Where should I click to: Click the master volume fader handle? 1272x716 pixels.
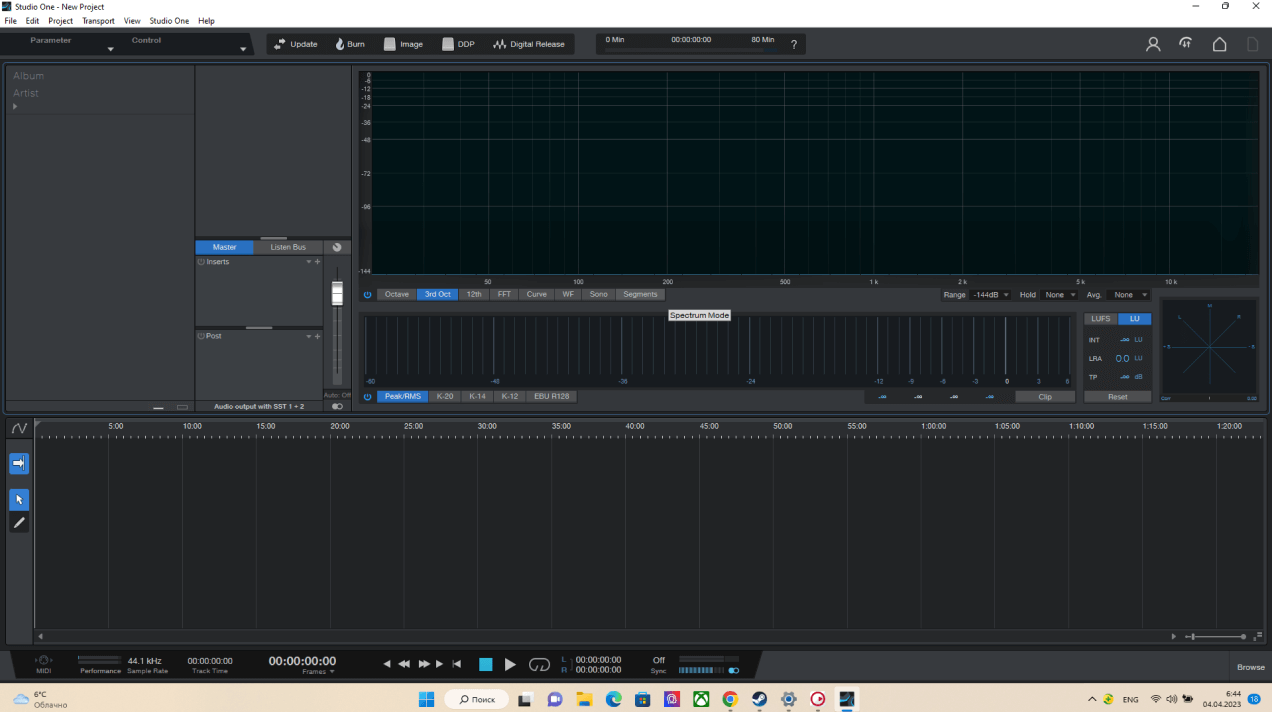click(x=337, y=293)
